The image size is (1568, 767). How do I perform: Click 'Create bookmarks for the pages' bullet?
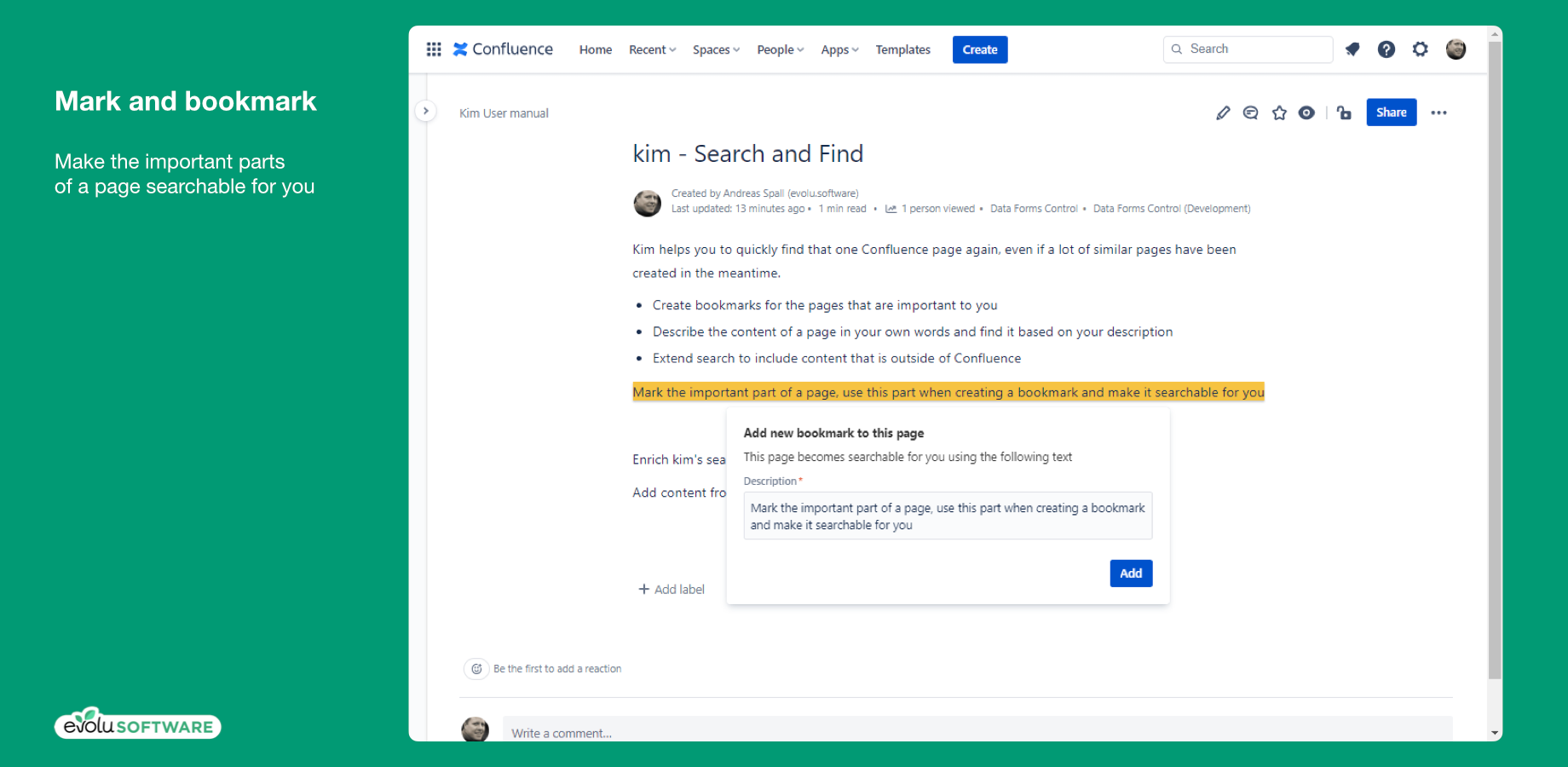coord(825,305)
